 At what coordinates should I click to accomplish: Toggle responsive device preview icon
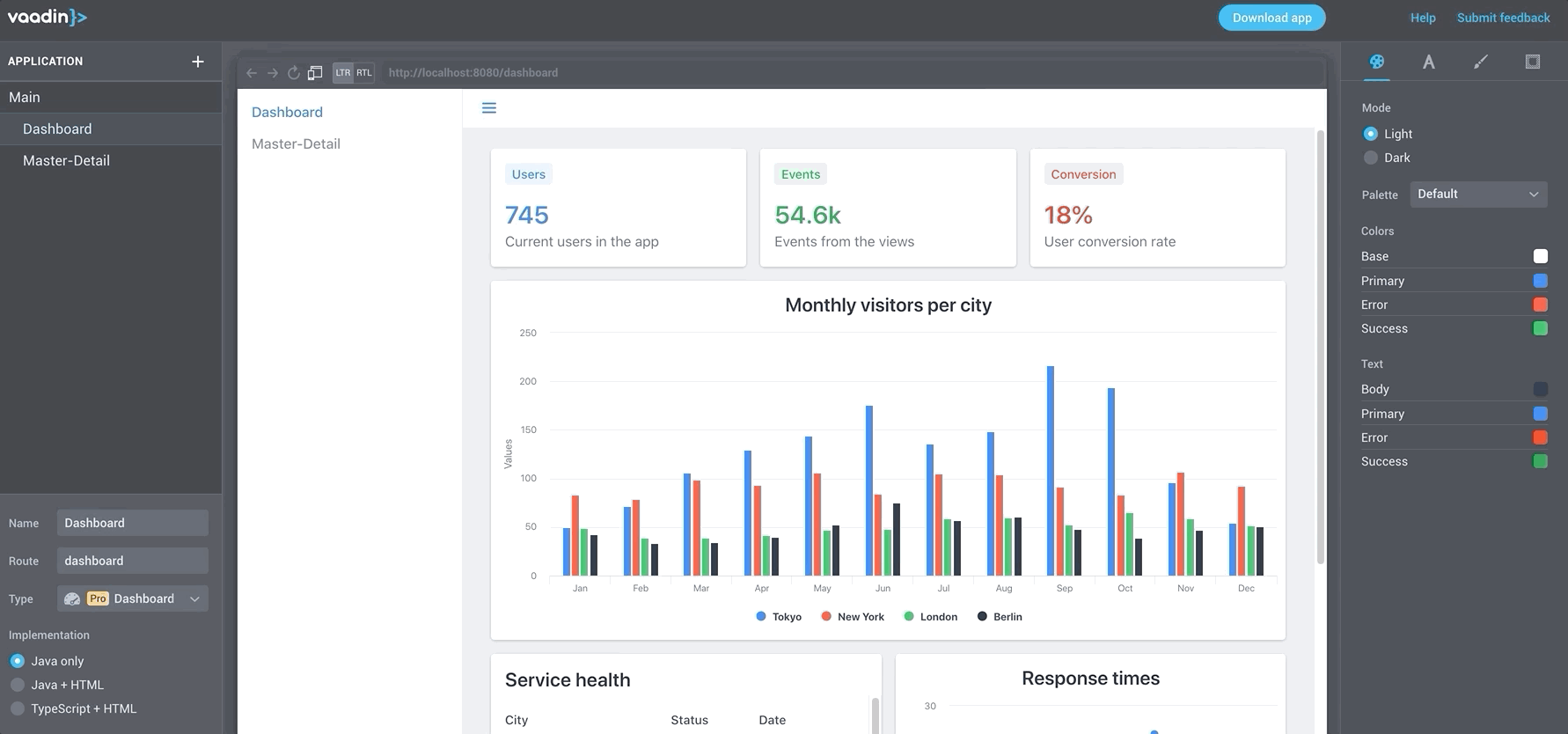(315, 73)
